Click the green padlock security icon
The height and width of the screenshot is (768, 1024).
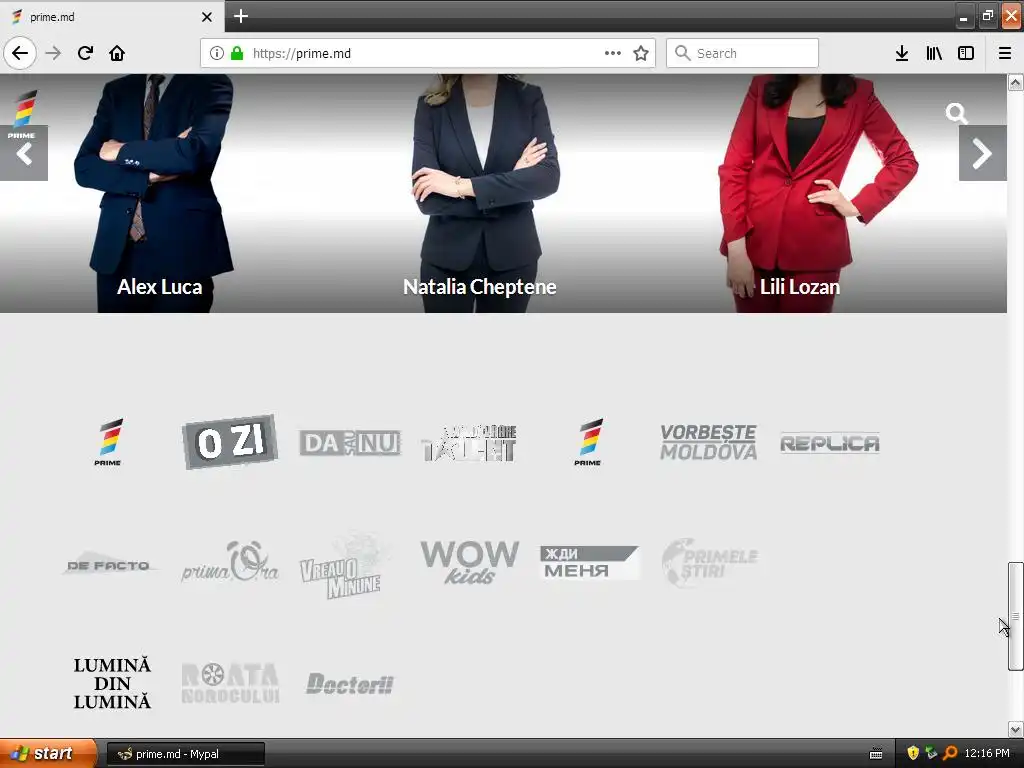[x=237, y=53]
